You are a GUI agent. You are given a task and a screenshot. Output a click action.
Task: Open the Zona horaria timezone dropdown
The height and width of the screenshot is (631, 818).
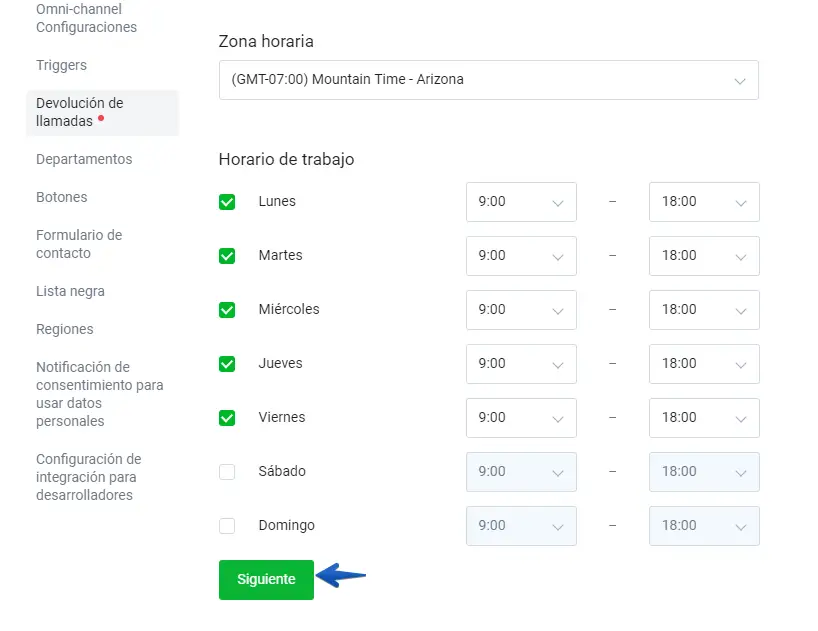488,80
